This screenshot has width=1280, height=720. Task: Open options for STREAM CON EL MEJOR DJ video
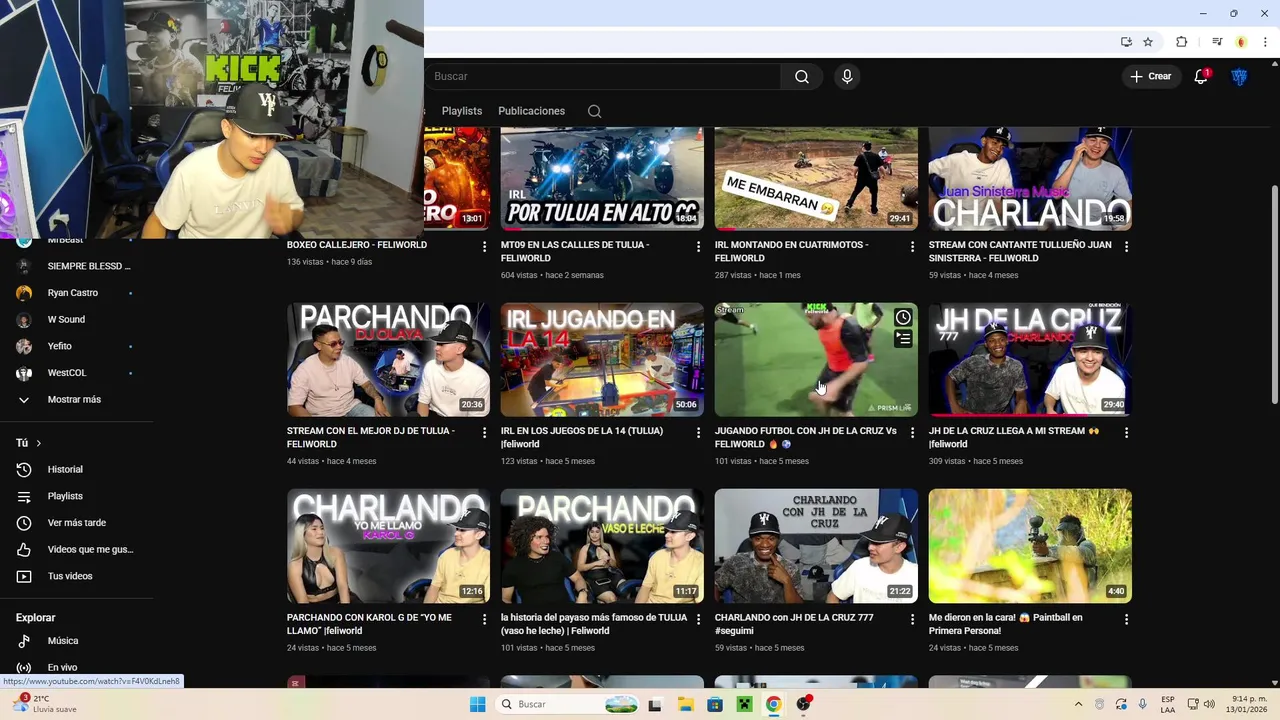pos(484,432)
